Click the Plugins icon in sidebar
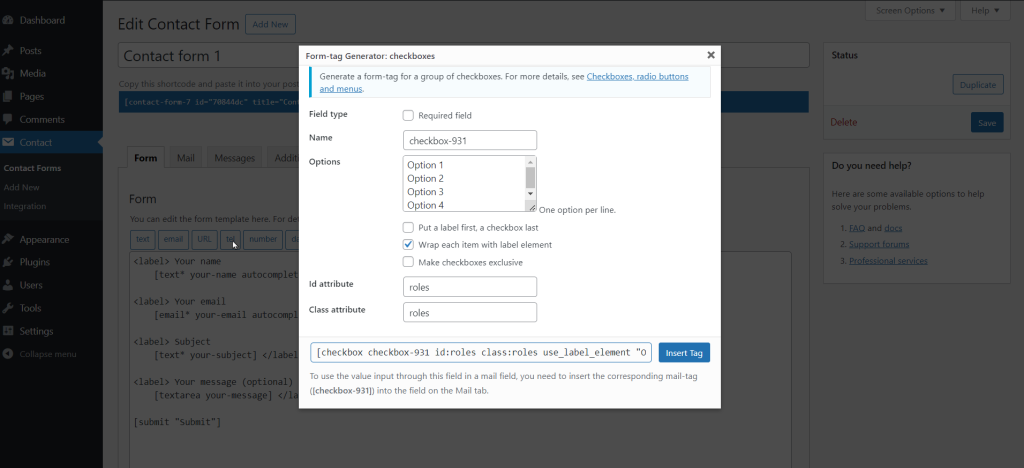The image size is (1024, 468). tap(8, 262)
